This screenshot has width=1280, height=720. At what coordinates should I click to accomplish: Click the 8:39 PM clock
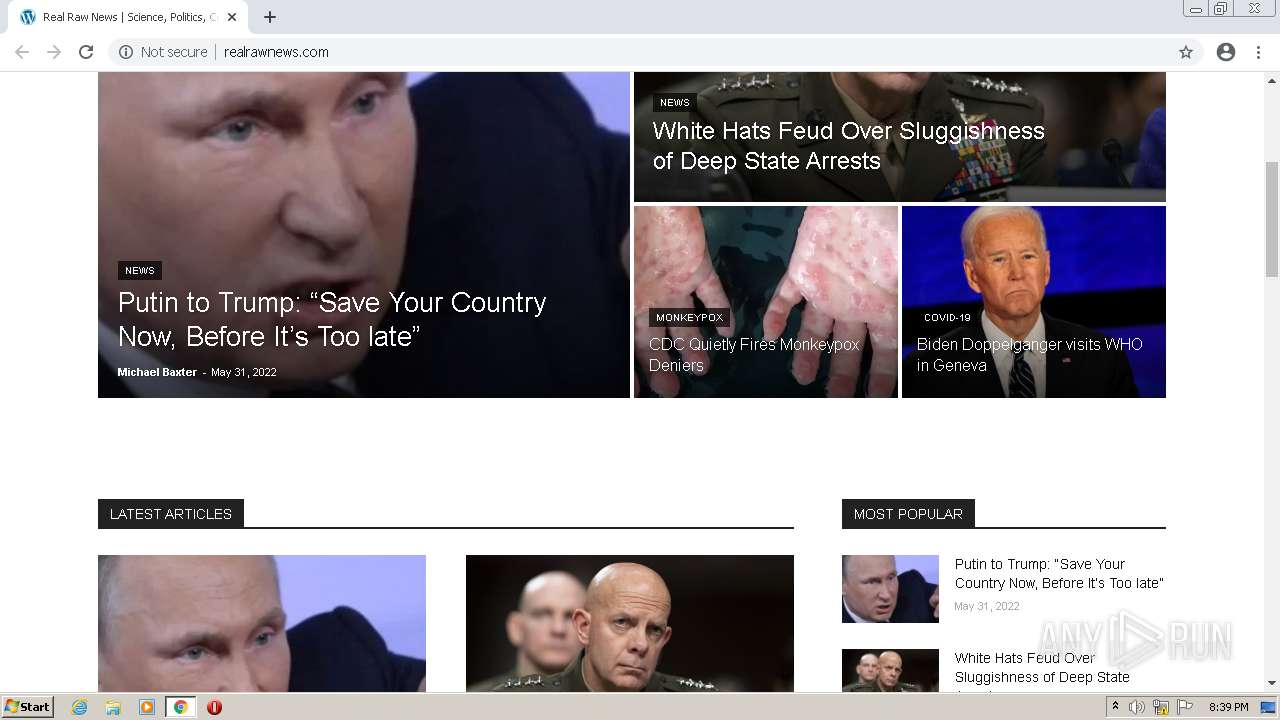pyautogui.click(x=1228, y=707)
